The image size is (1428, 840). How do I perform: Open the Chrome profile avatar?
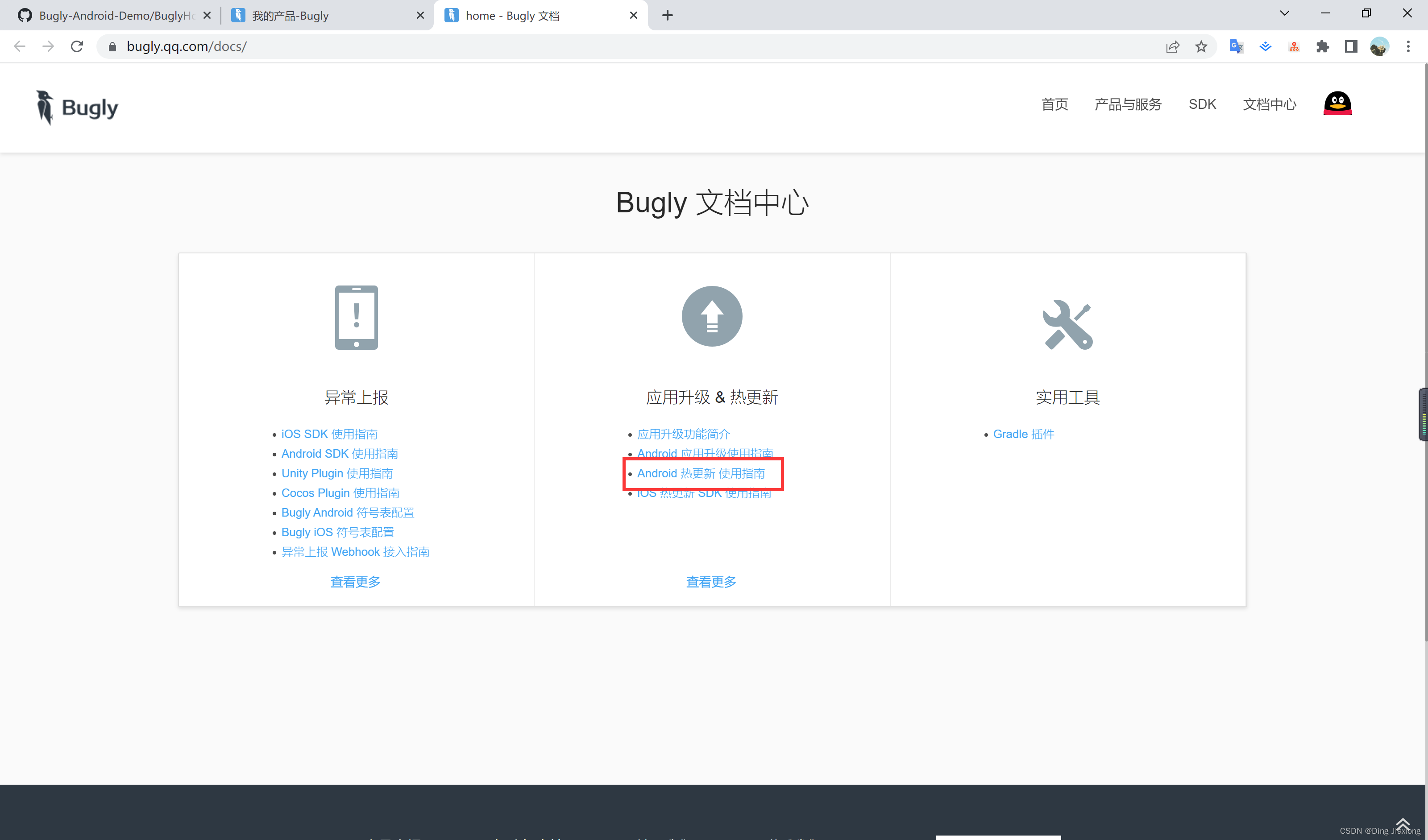pos(1379,46)
